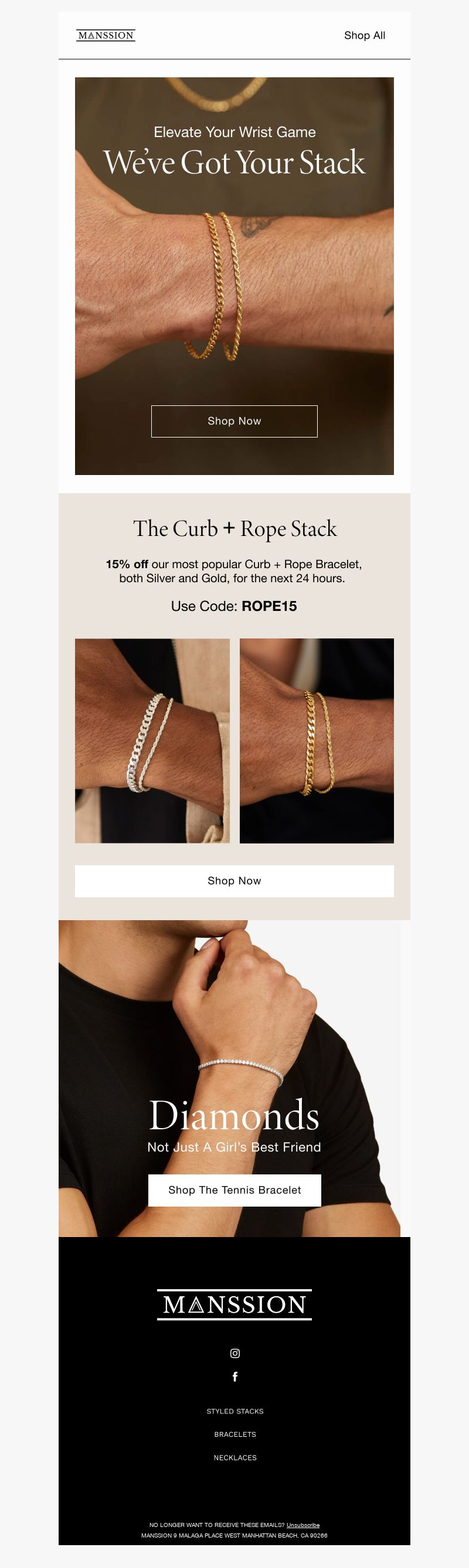Click the ROPE15 promo code text
The height and width of the screenshot is (1568, 469).
pyautogui.click(x=269, y=606)
